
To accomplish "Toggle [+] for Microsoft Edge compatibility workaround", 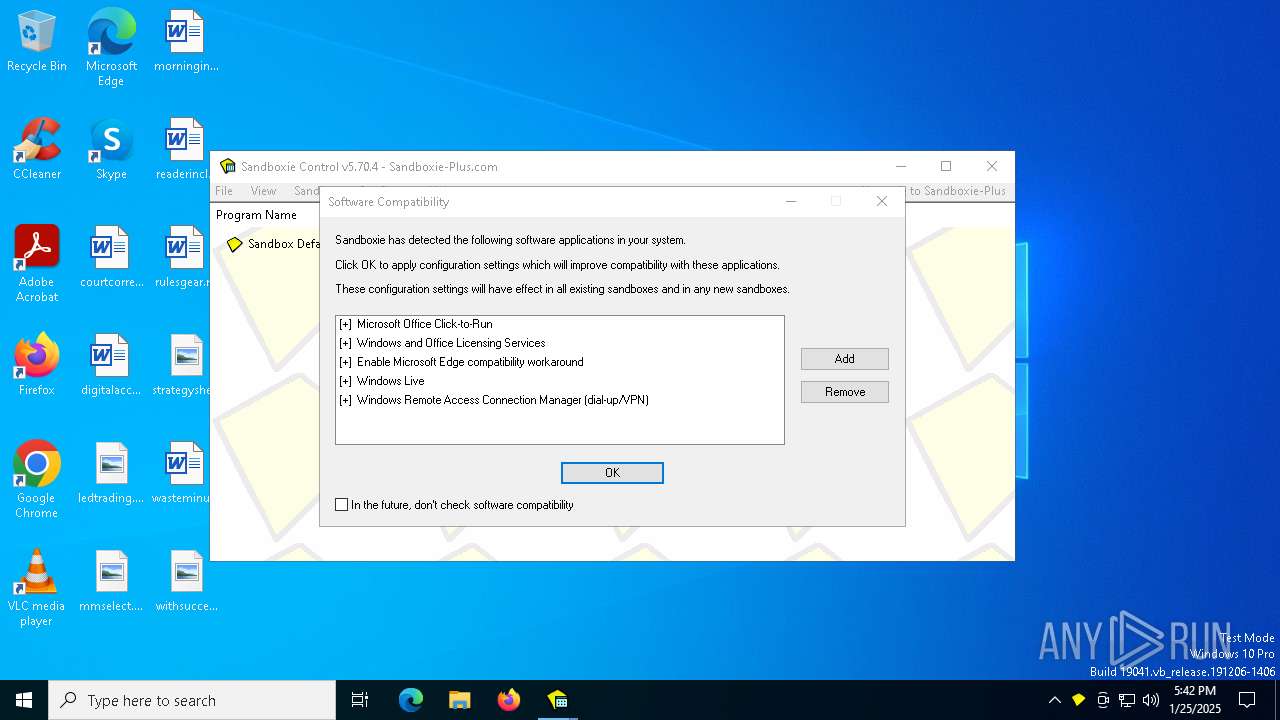I will click(345, 362).
